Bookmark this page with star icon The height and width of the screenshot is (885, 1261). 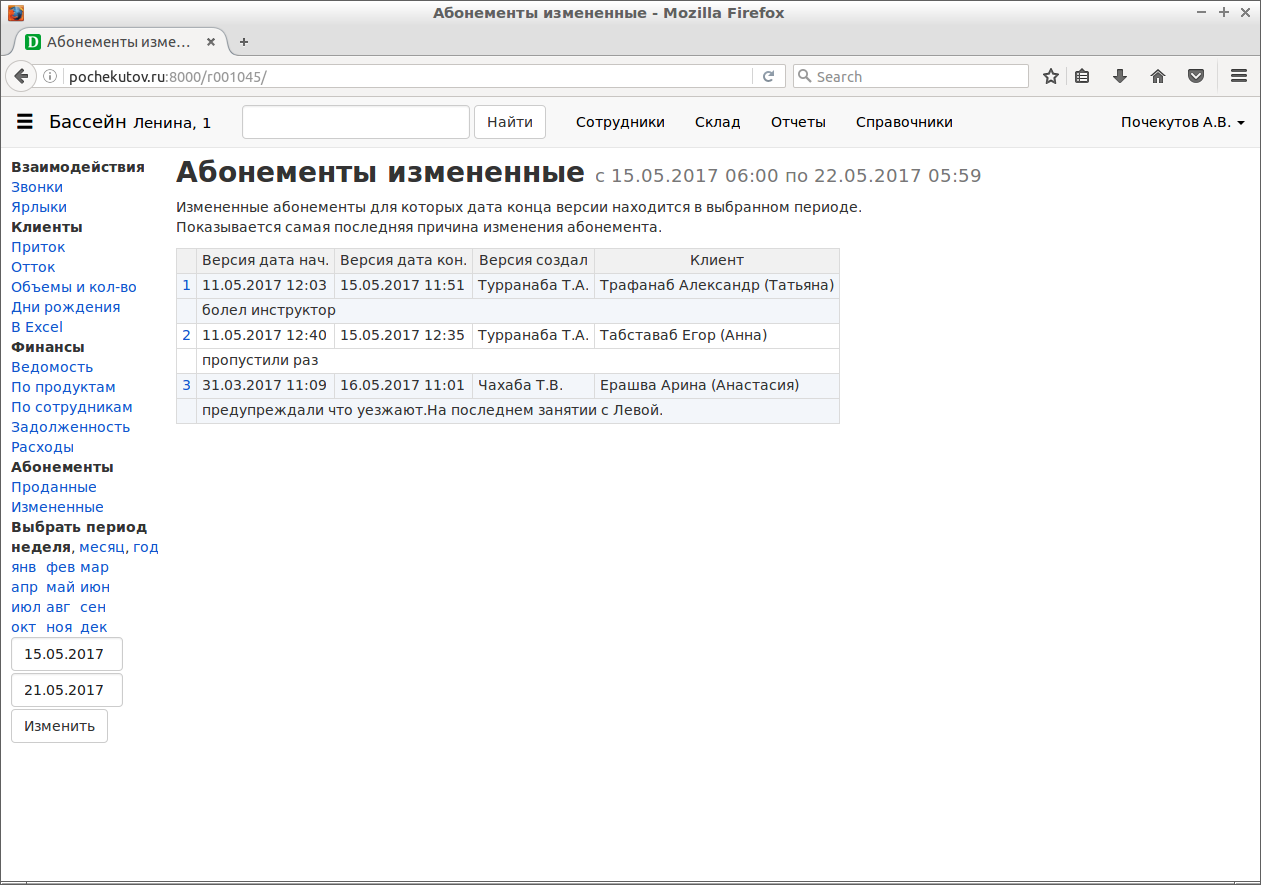coord(1050,76)
